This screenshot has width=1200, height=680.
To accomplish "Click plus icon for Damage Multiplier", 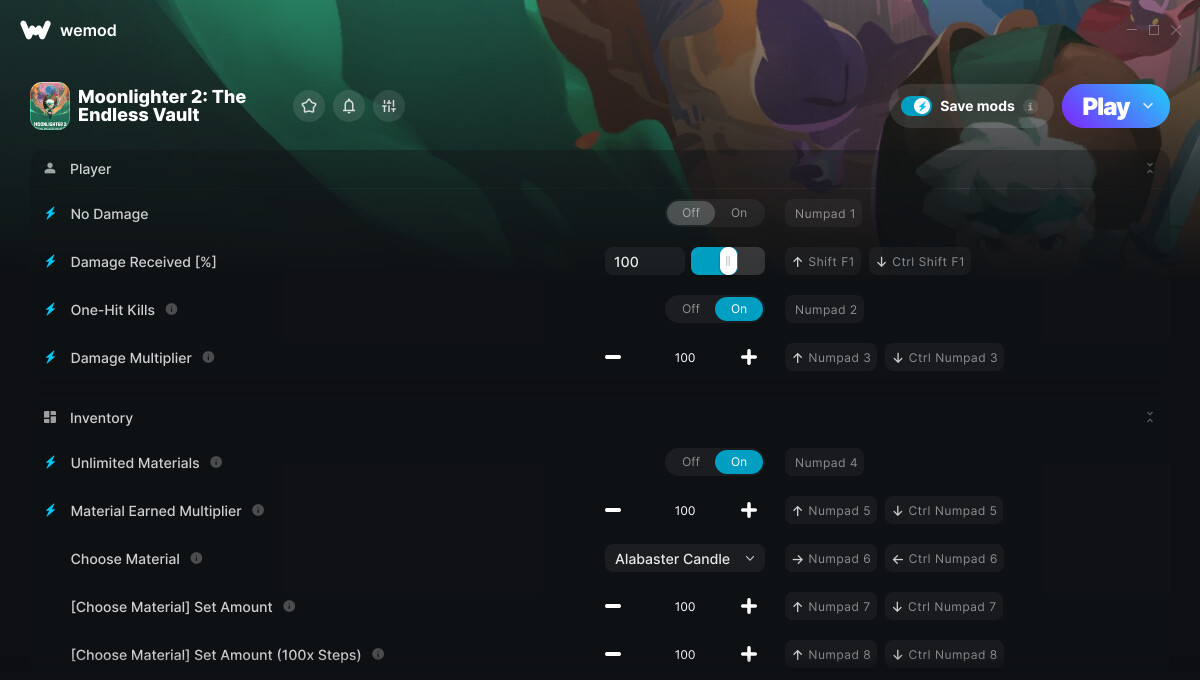I will coord(749,358).
